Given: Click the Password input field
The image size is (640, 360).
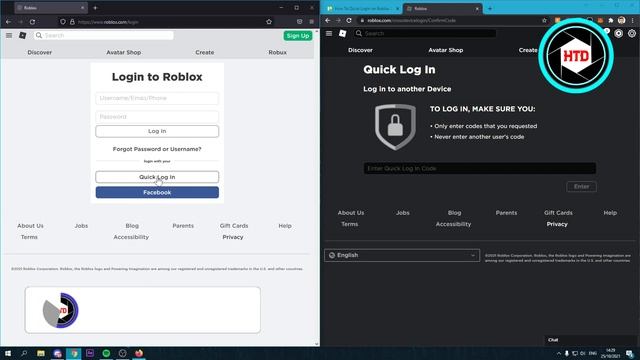Looking at the screenshot, I should (x=157, y=117).
